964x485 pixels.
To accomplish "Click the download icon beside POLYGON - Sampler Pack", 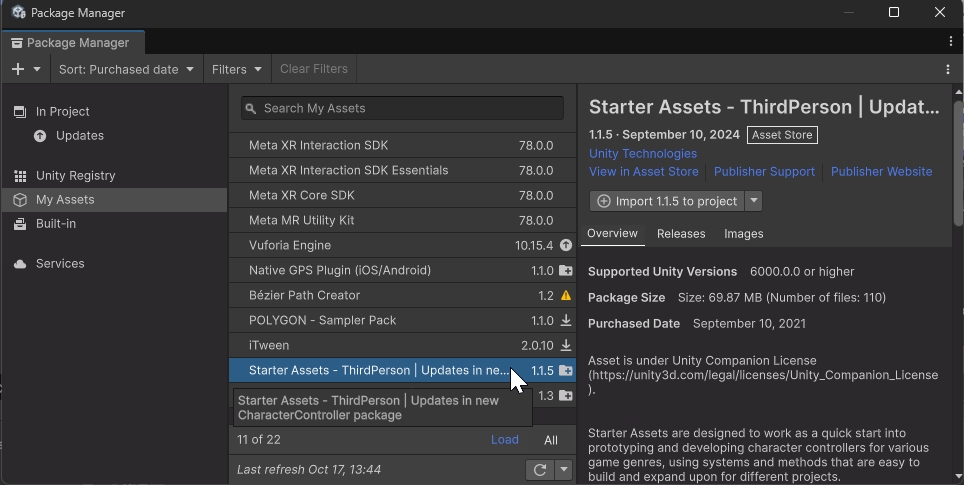I will [566, 320].
